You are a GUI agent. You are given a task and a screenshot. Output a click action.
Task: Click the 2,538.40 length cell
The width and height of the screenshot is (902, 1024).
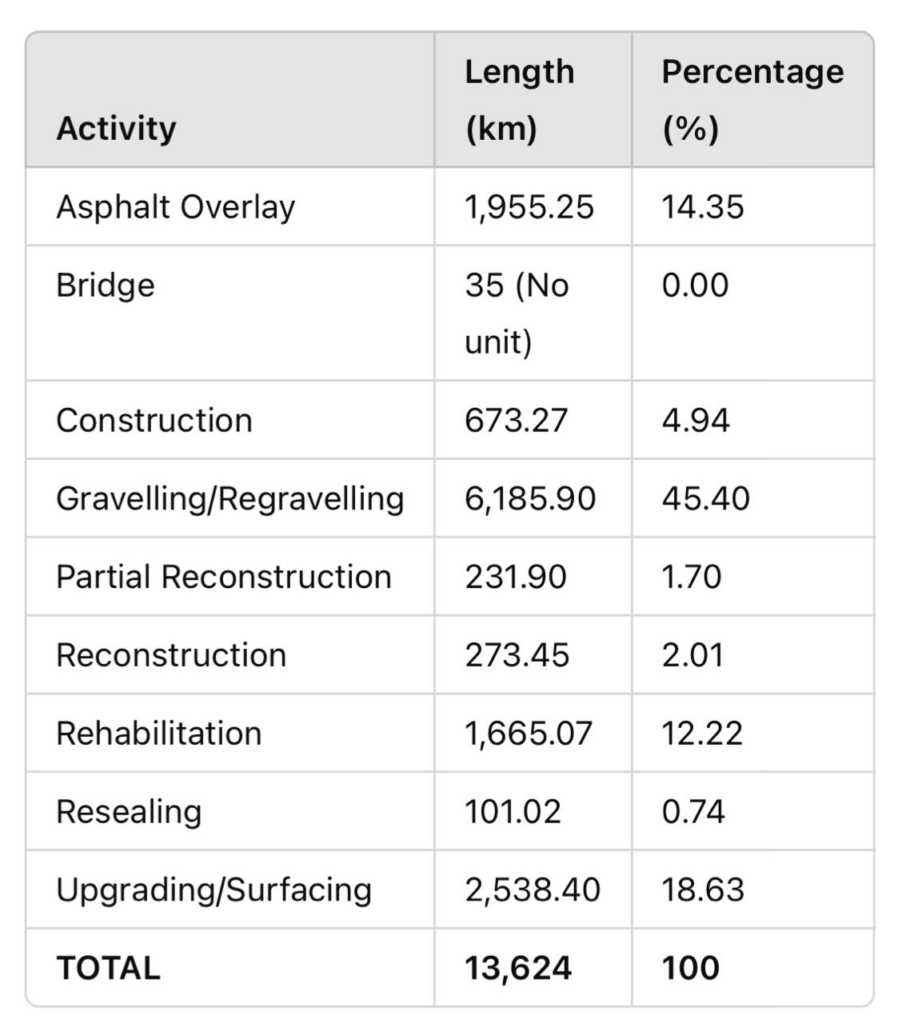pyautogui.click(x=532, y=890)
